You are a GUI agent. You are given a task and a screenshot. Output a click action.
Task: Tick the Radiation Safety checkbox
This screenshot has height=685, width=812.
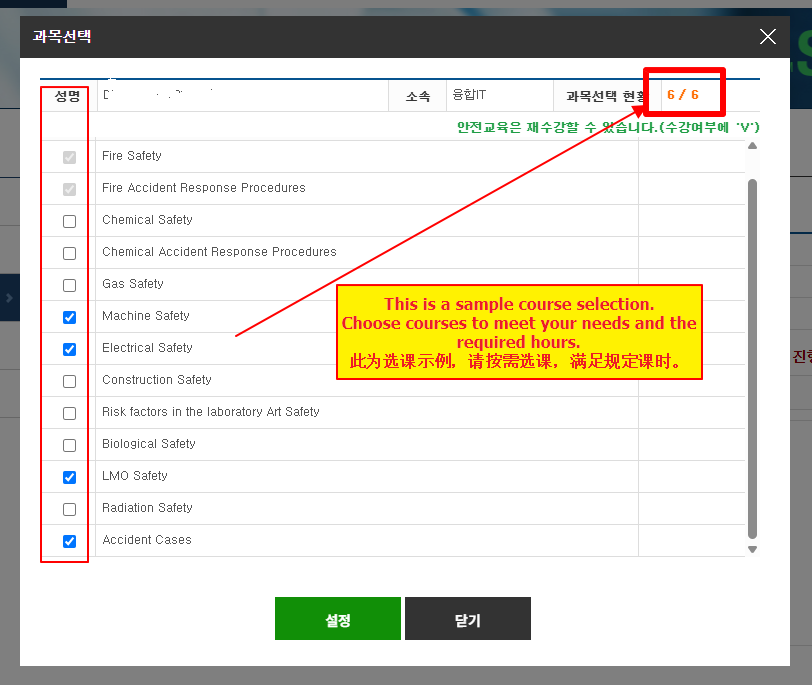click(69, 509)
